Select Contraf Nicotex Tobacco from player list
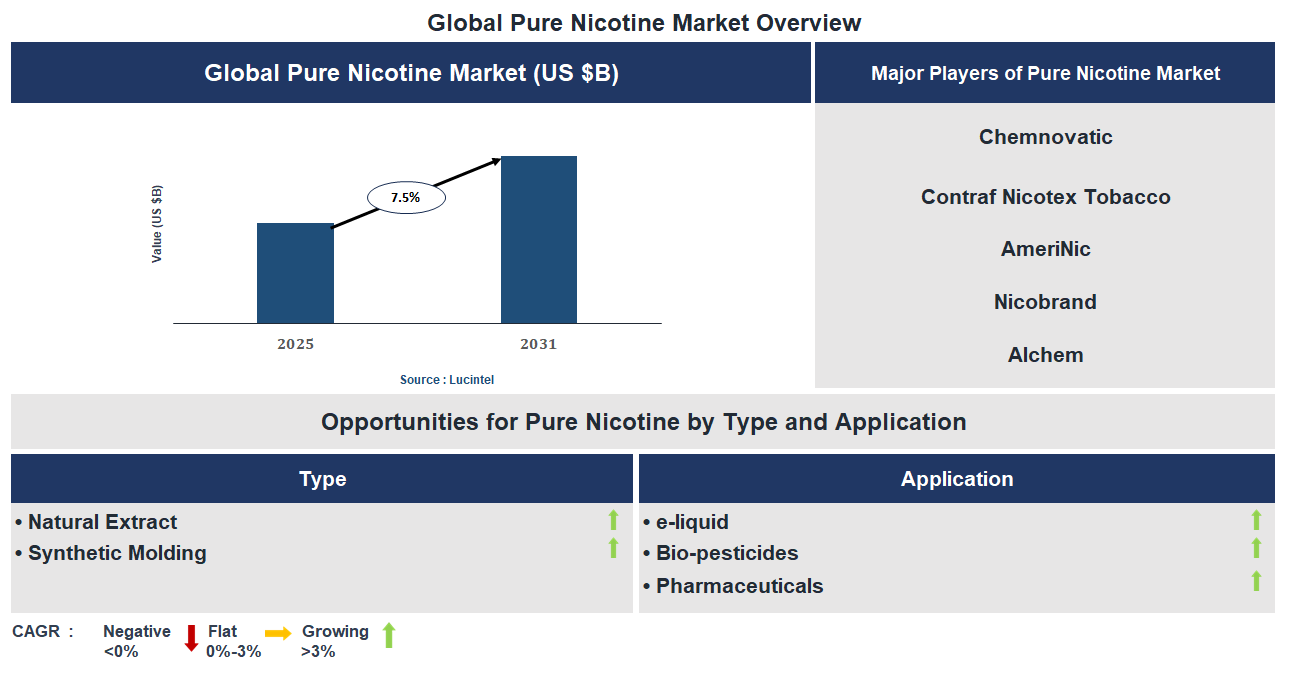This screenshot has height=677, width=1295. coord(1045,197)
